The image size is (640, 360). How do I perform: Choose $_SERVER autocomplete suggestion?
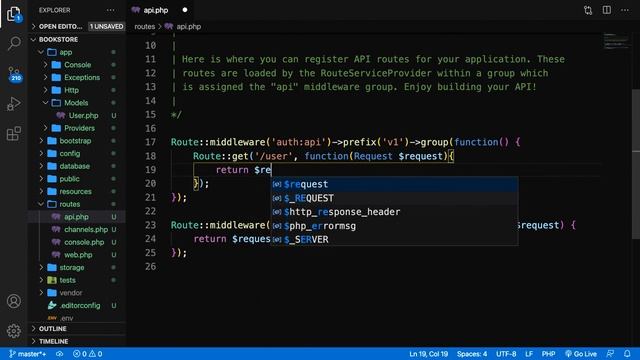coord(395,239)
